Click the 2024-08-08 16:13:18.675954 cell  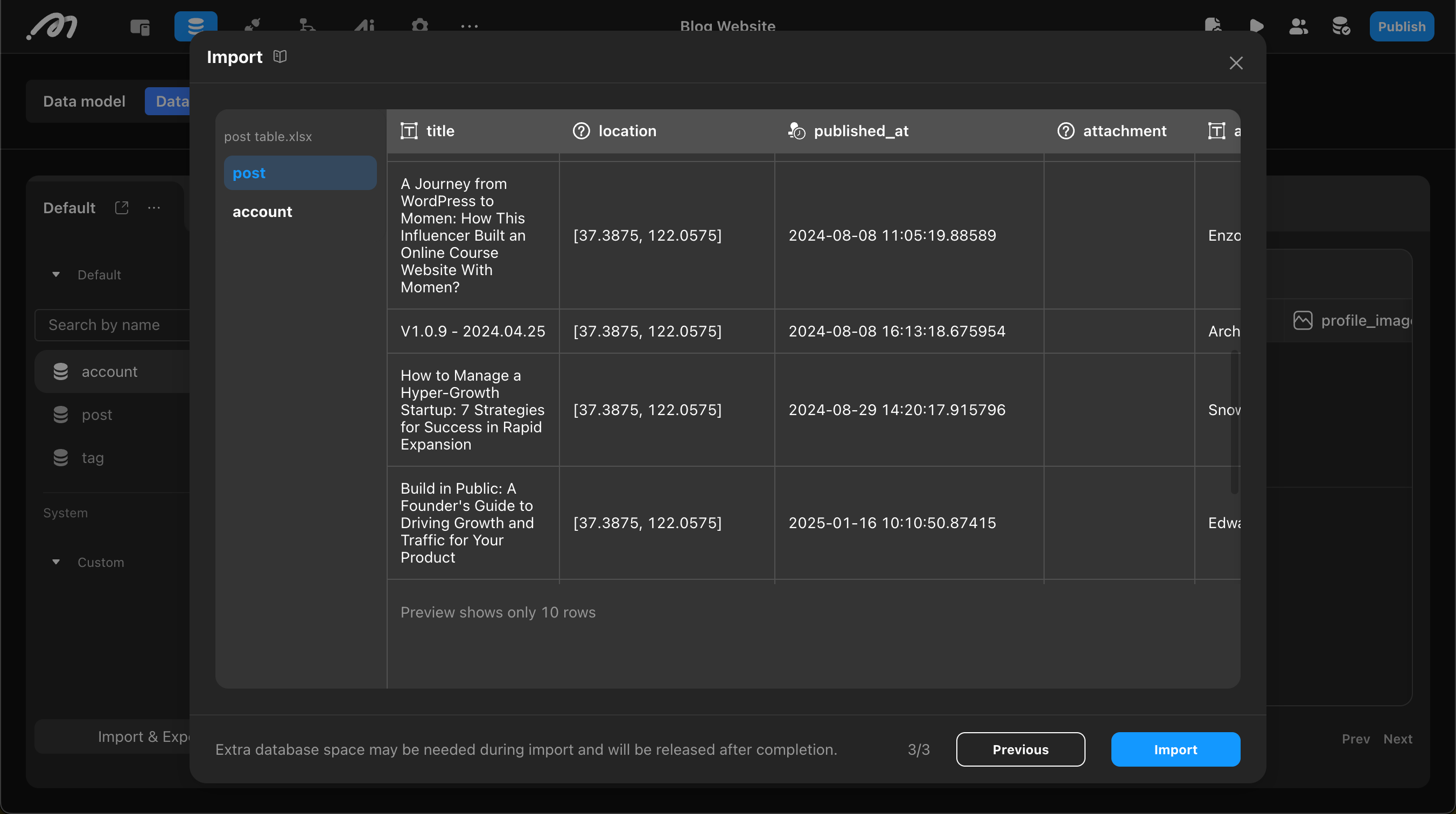point(909,331)
